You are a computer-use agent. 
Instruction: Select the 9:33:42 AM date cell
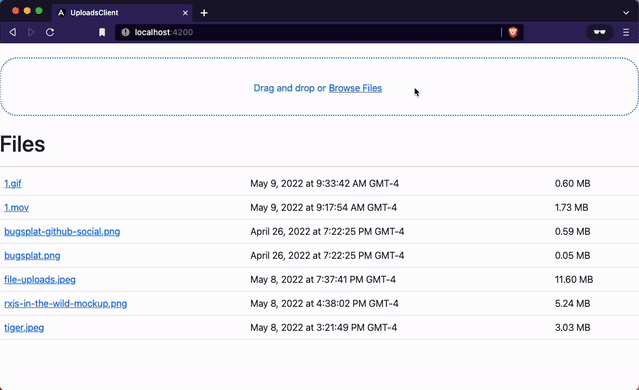point(324,183)
